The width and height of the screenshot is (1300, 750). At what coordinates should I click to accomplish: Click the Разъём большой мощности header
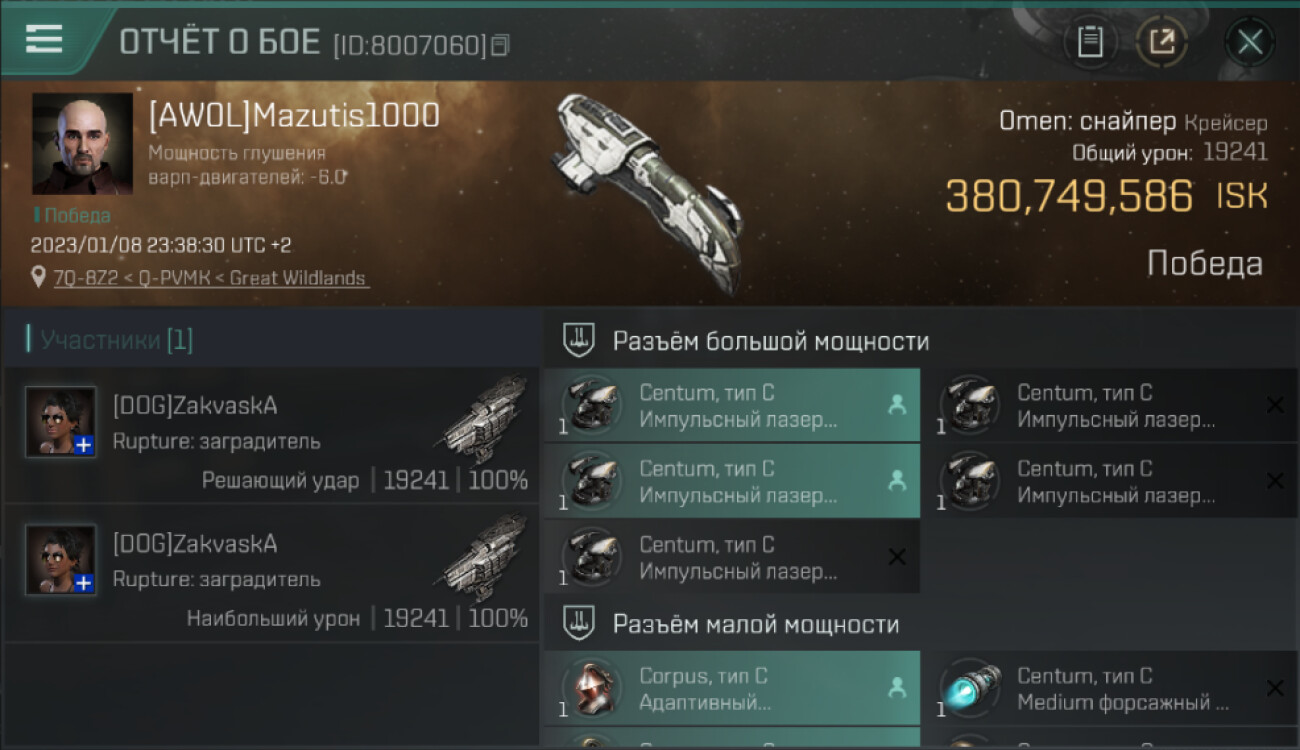[x=771, y=341]
